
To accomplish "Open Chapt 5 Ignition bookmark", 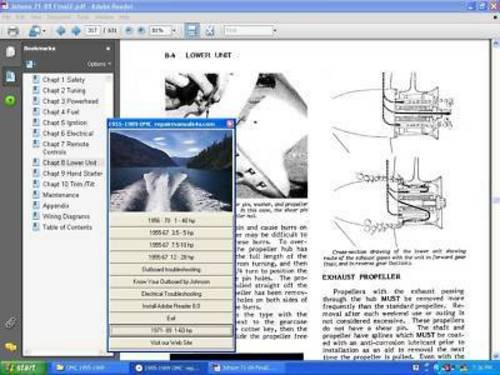I will [x=65, y=122].
